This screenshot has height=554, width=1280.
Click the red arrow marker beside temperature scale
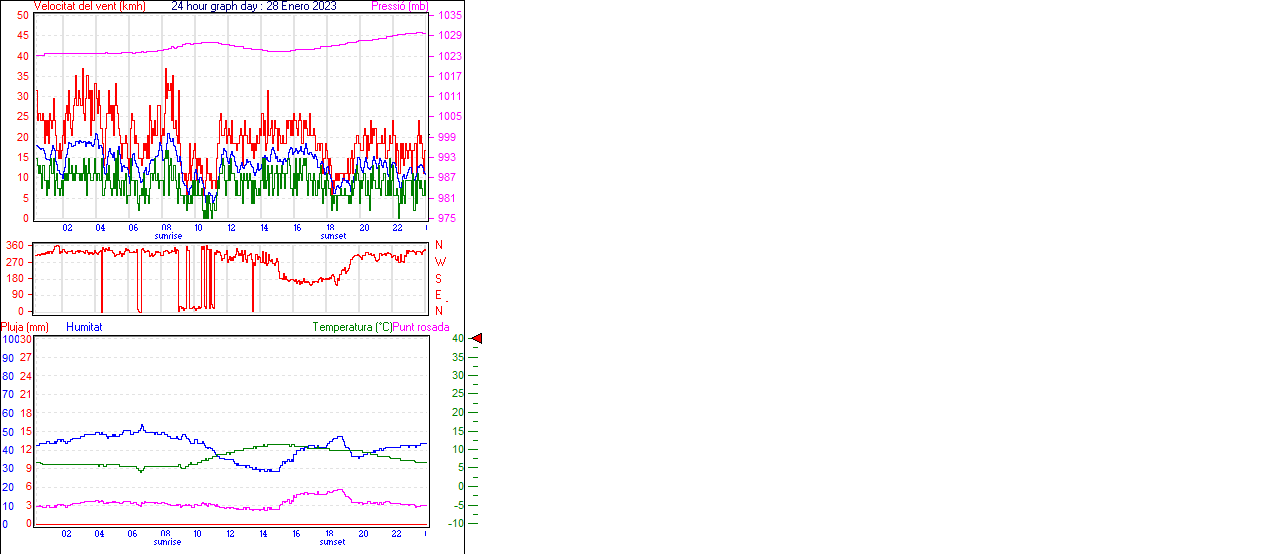(476, 339)
